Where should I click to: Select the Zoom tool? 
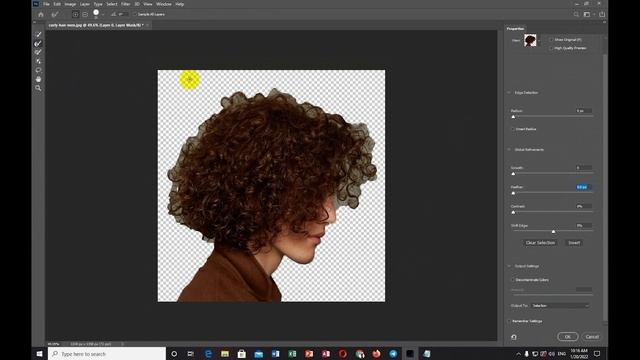click(38, 88)
